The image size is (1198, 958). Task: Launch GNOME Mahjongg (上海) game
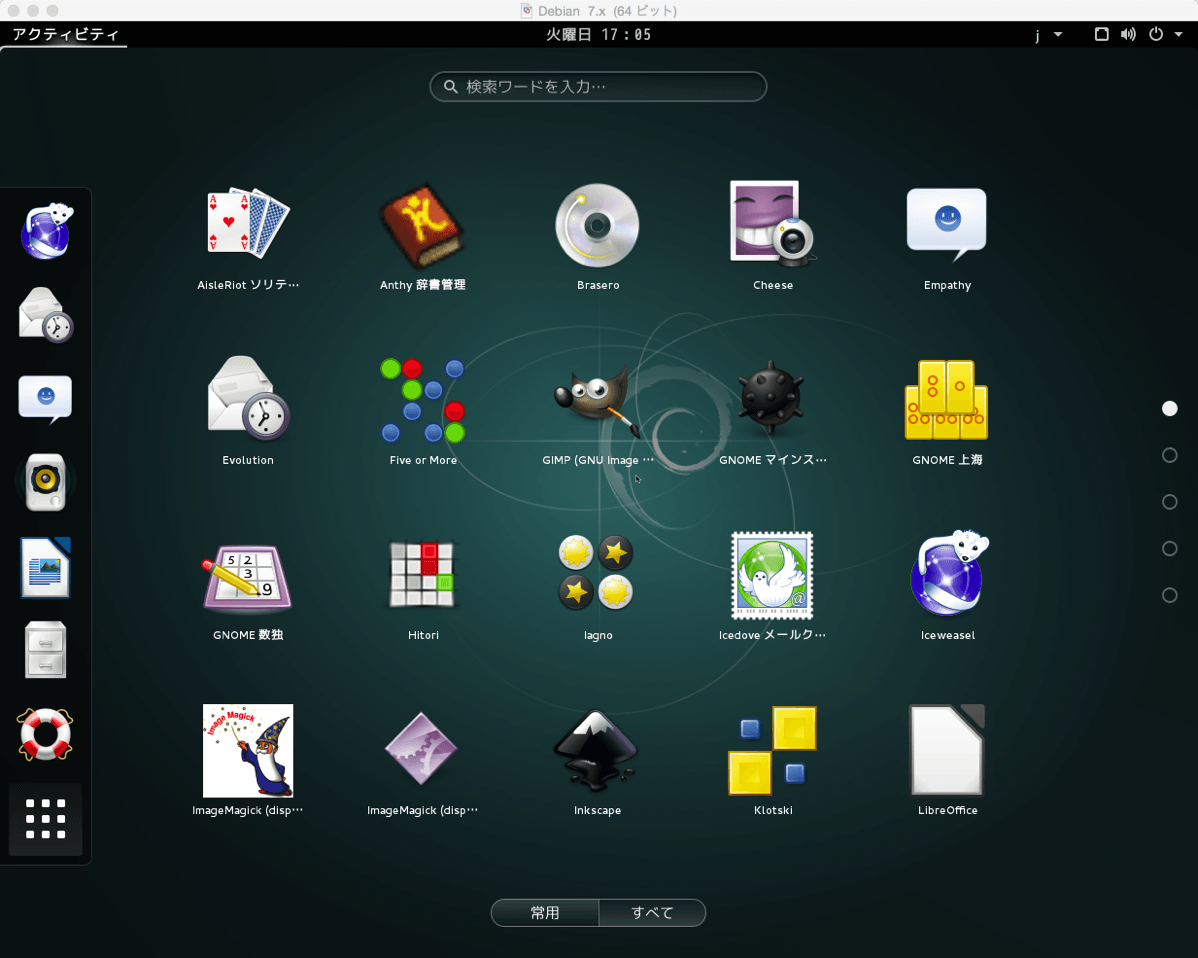click(947, 411)
